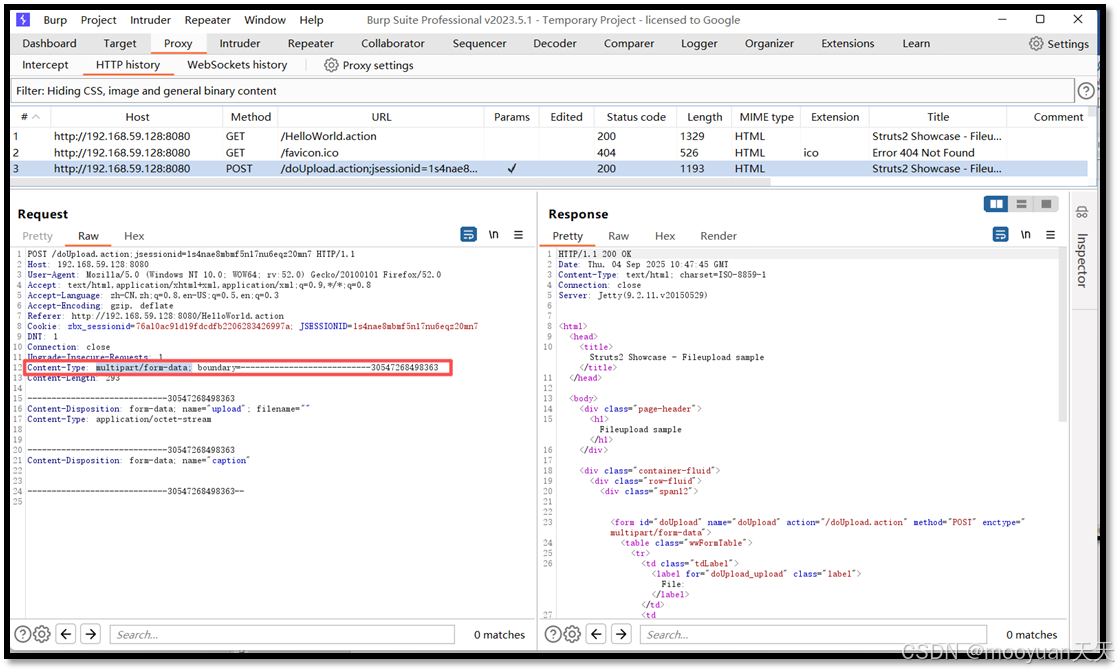Select Request Pretty view tab
This screenshot has width=1119, height=672.
[x=37, y=236]
